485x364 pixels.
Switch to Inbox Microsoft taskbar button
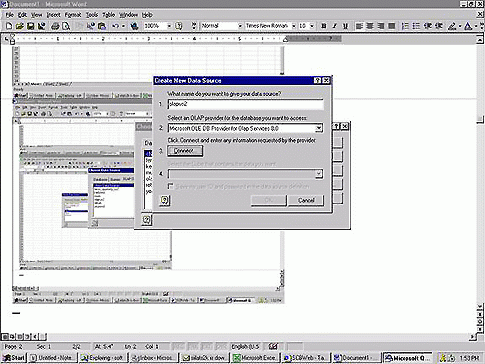tap(154, 358)
